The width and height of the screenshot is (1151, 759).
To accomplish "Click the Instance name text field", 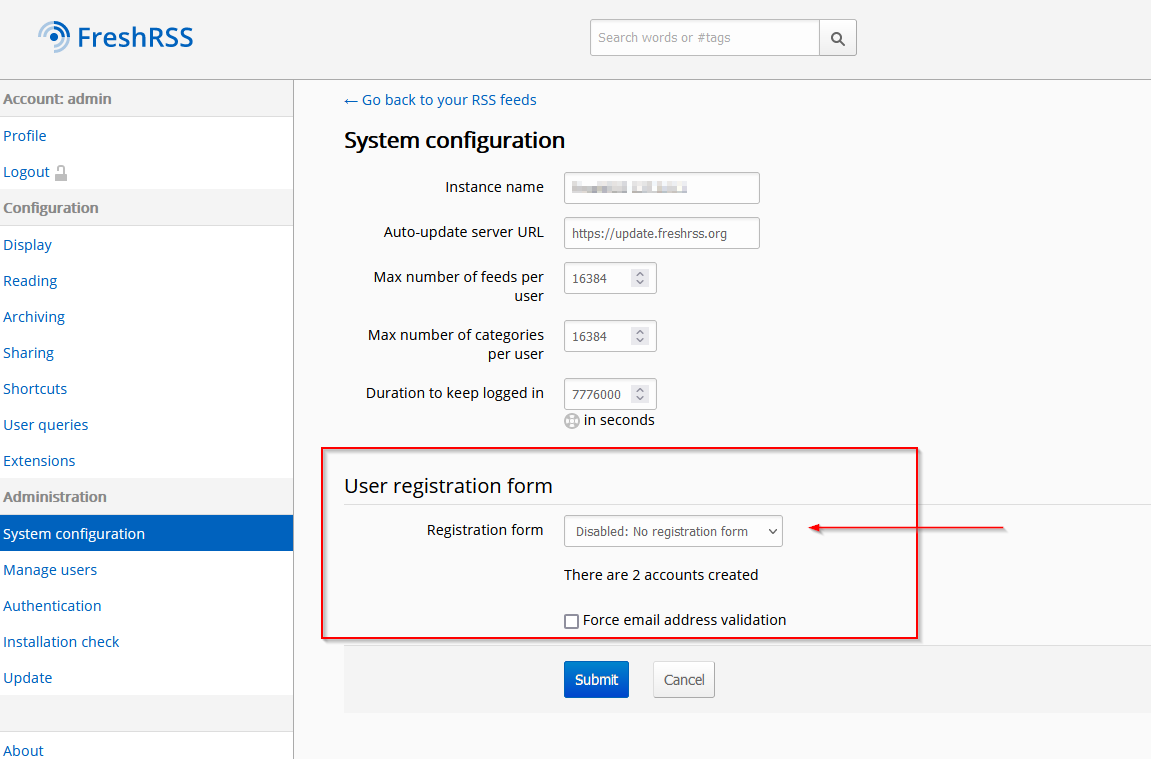I will [x=661, y=188].
